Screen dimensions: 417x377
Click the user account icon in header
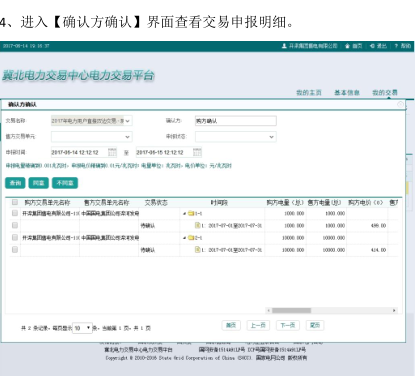(284, 46)
